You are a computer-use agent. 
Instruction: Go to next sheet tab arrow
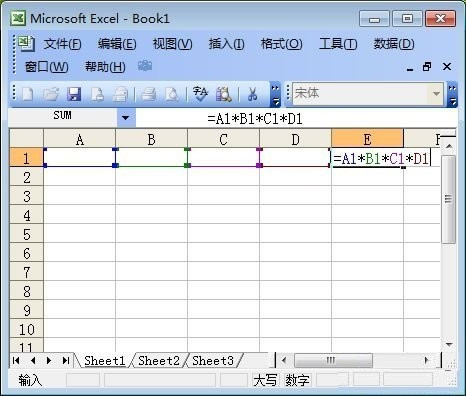pos(49,360)
